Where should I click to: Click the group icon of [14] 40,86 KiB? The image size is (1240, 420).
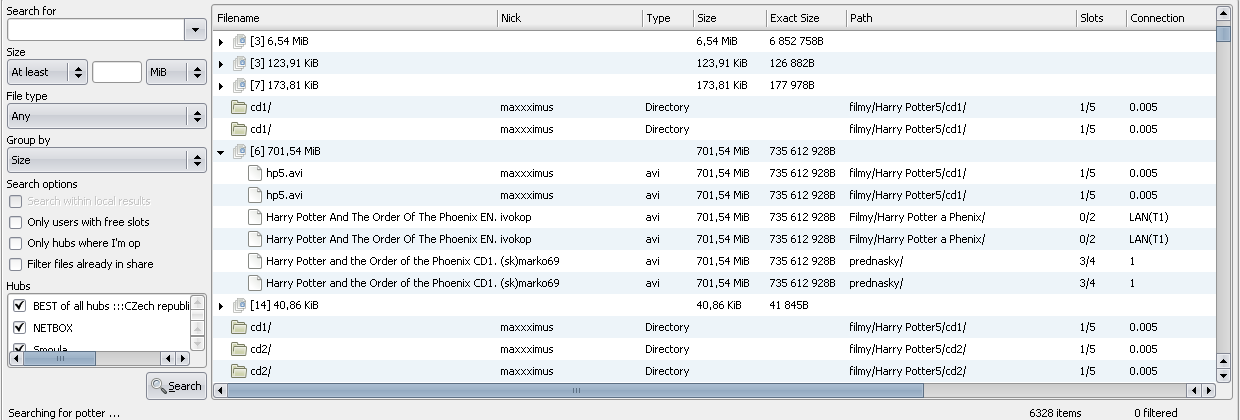[x=239, y=305]
